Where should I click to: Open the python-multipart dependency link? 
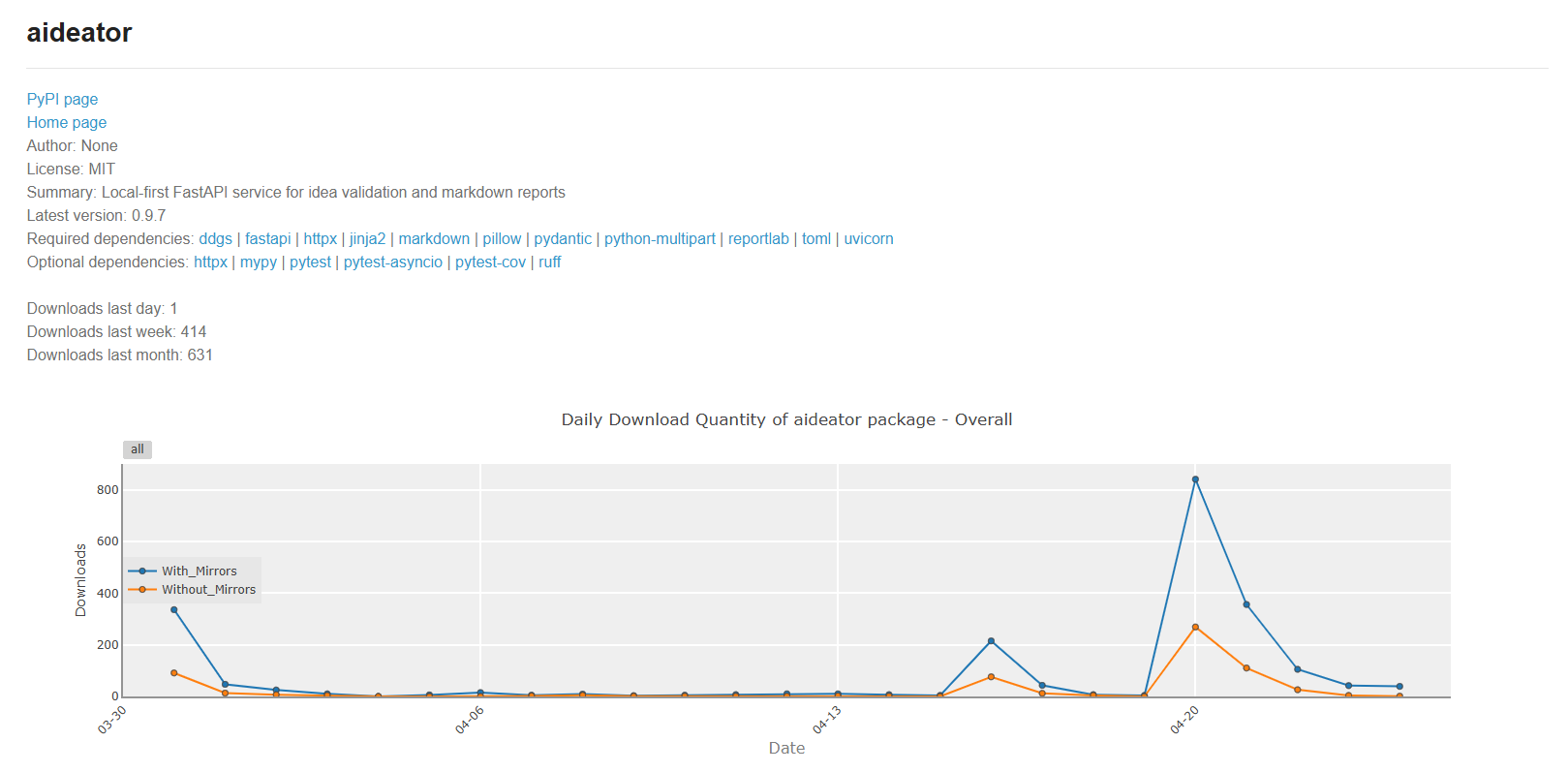(660, 238)
